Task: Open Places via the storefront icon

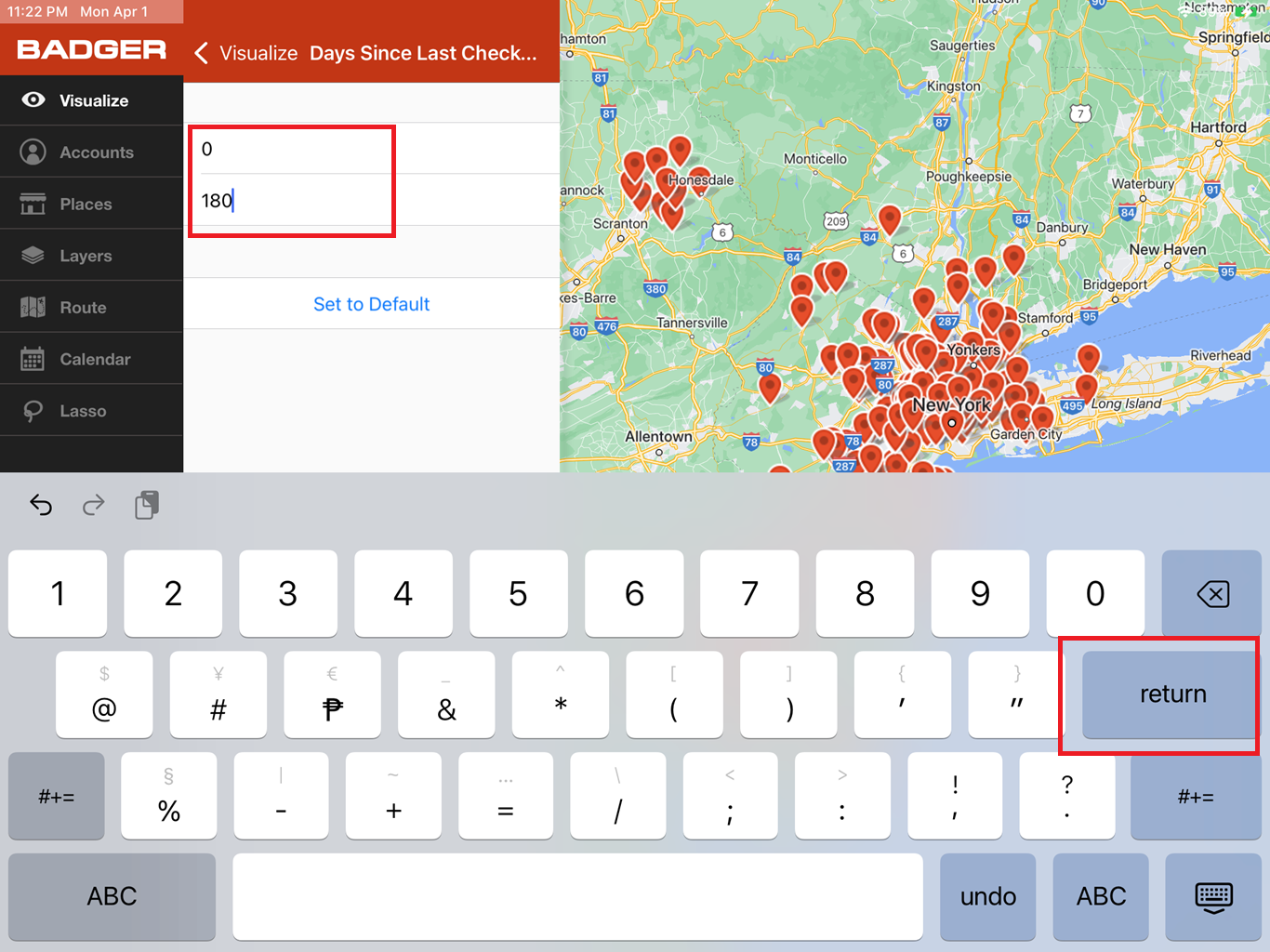Action: (34, 203)
